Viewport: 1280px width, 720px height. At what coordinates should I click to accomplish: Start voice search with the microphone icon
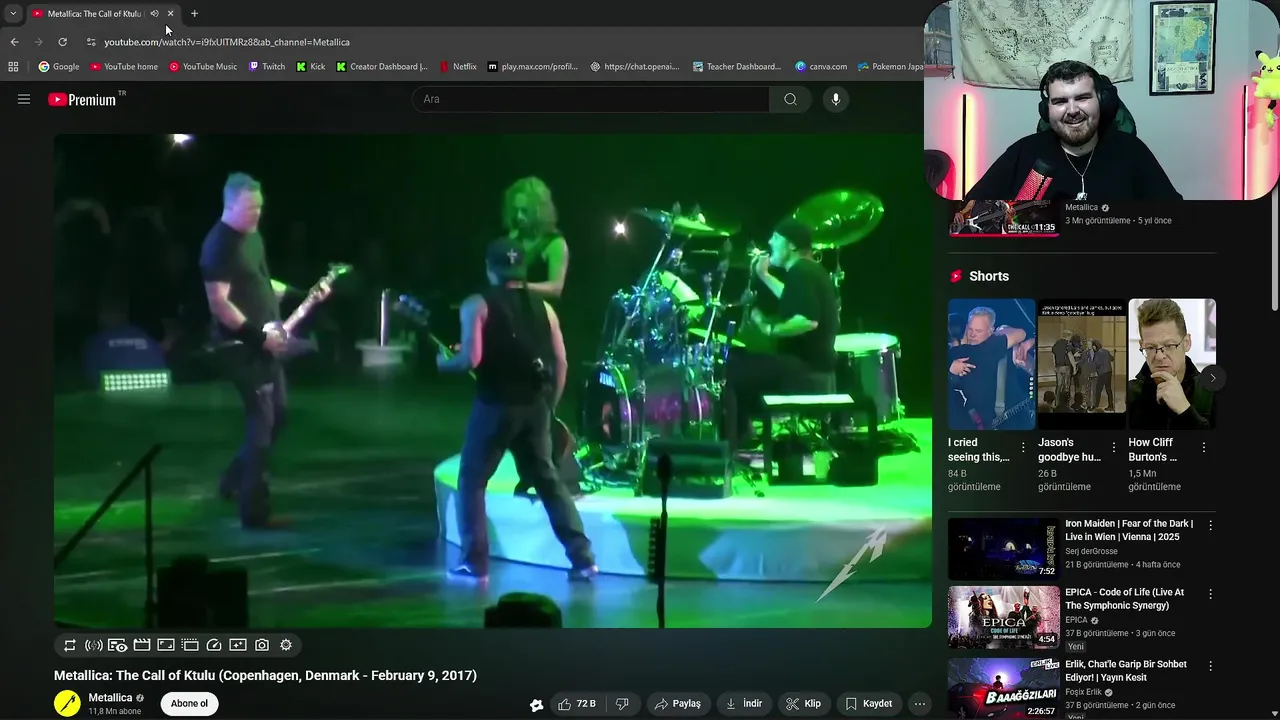[x=836, y=99]
